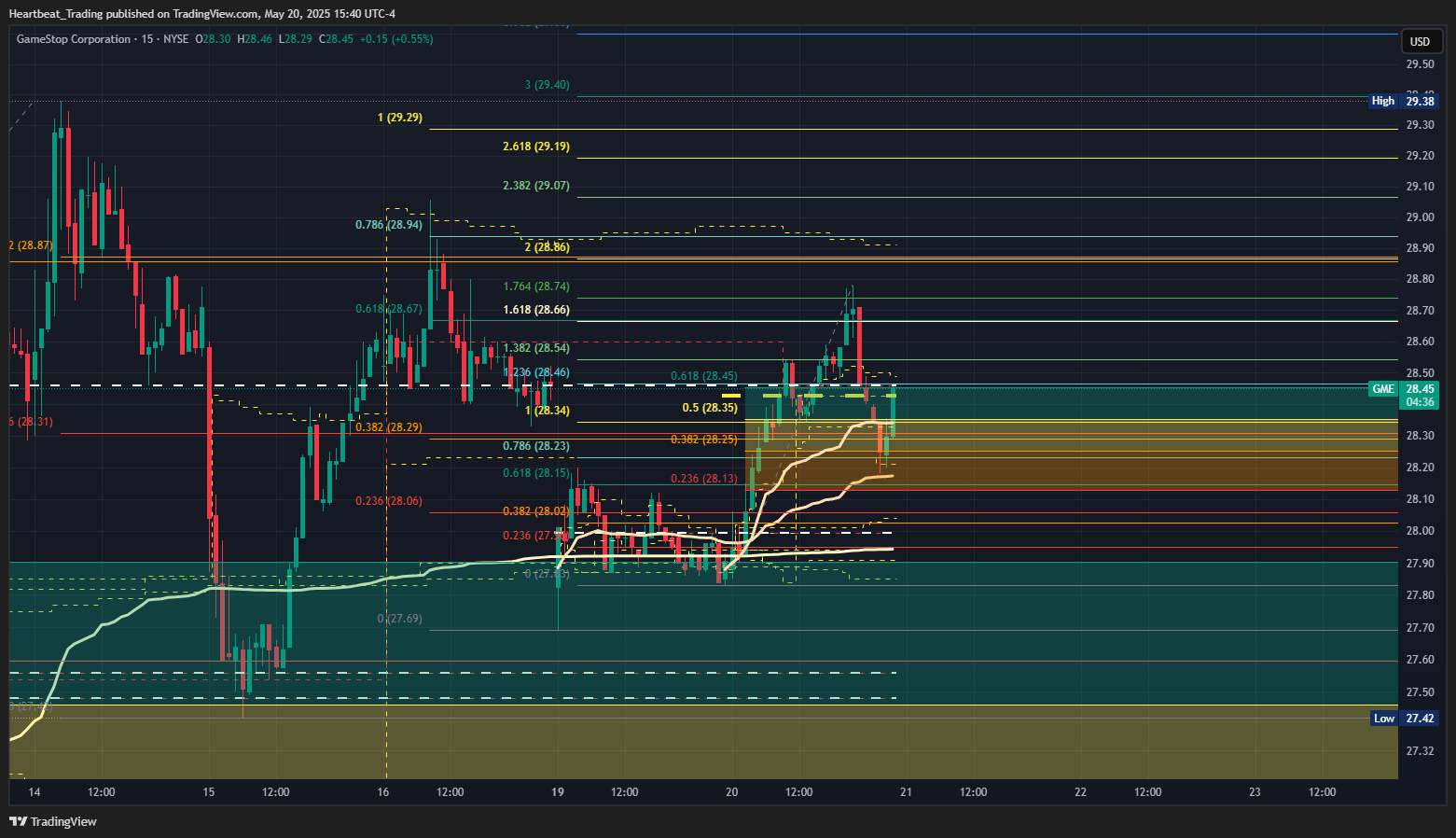Select the fib label 0.382 (28.02)
Image resolution: width=1456 pixels, height=838 pixels.
536,511
